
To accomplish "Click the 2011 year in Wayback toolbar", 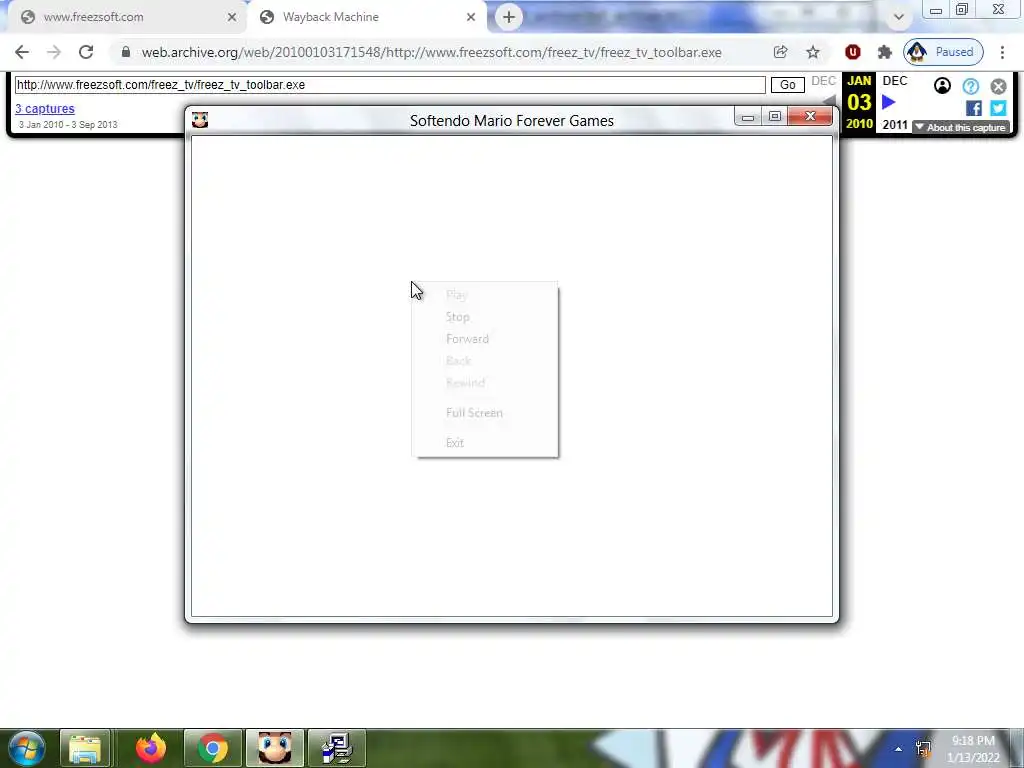I will [x=895, y=125].
